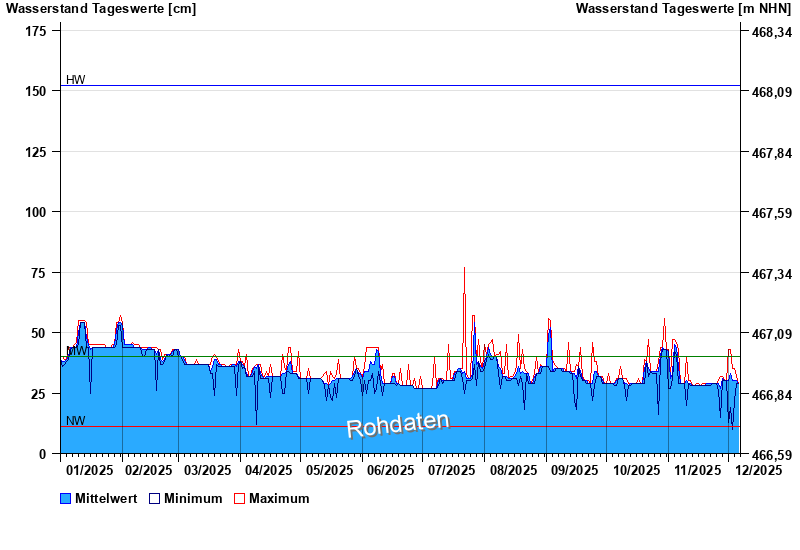Click the white Minimum legend box
Screen dimensions: 800x550
point(154,498)
